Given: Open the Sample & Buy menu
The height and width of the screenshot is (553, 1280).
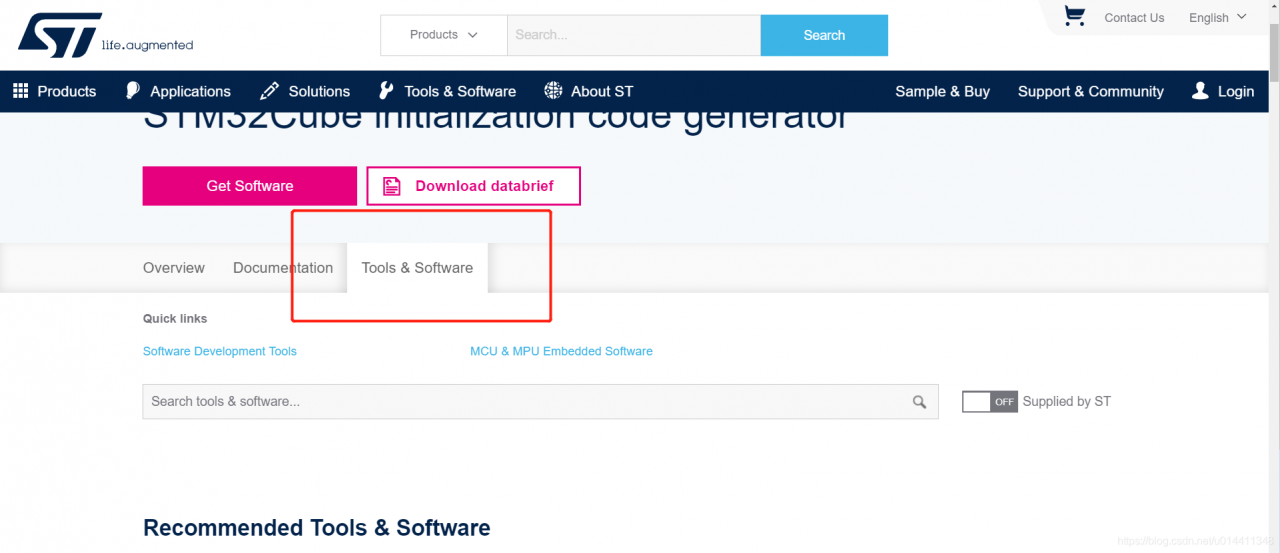Looking at the screenshot, I should tap(942, 91).
